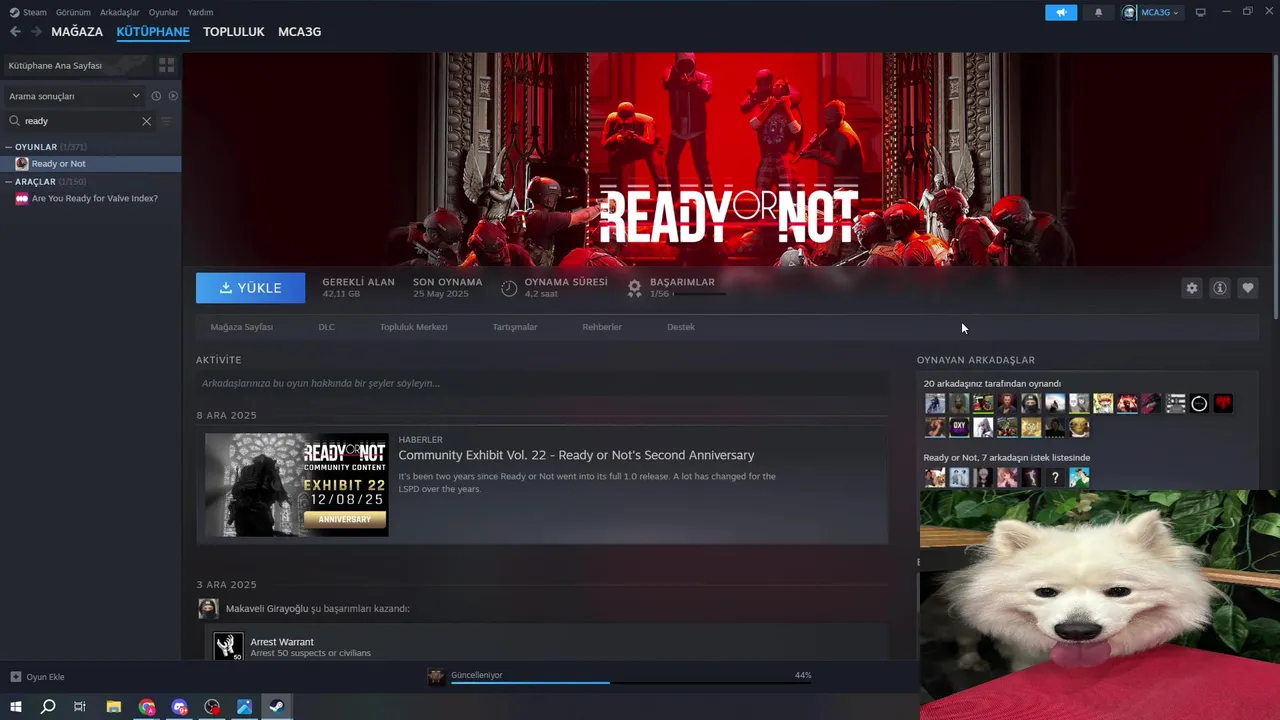Click the Oyun Ekle plus icon
The width and height of the screenshot is (1280, 720).
pyautogui.click(x=15, y=677)
